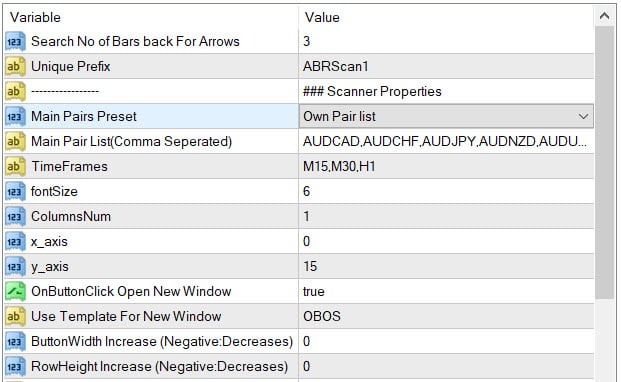Viewport: 621px width, 382px height.
Task: Click integer icon beside ColumnsNum
Action: [15, 217]
